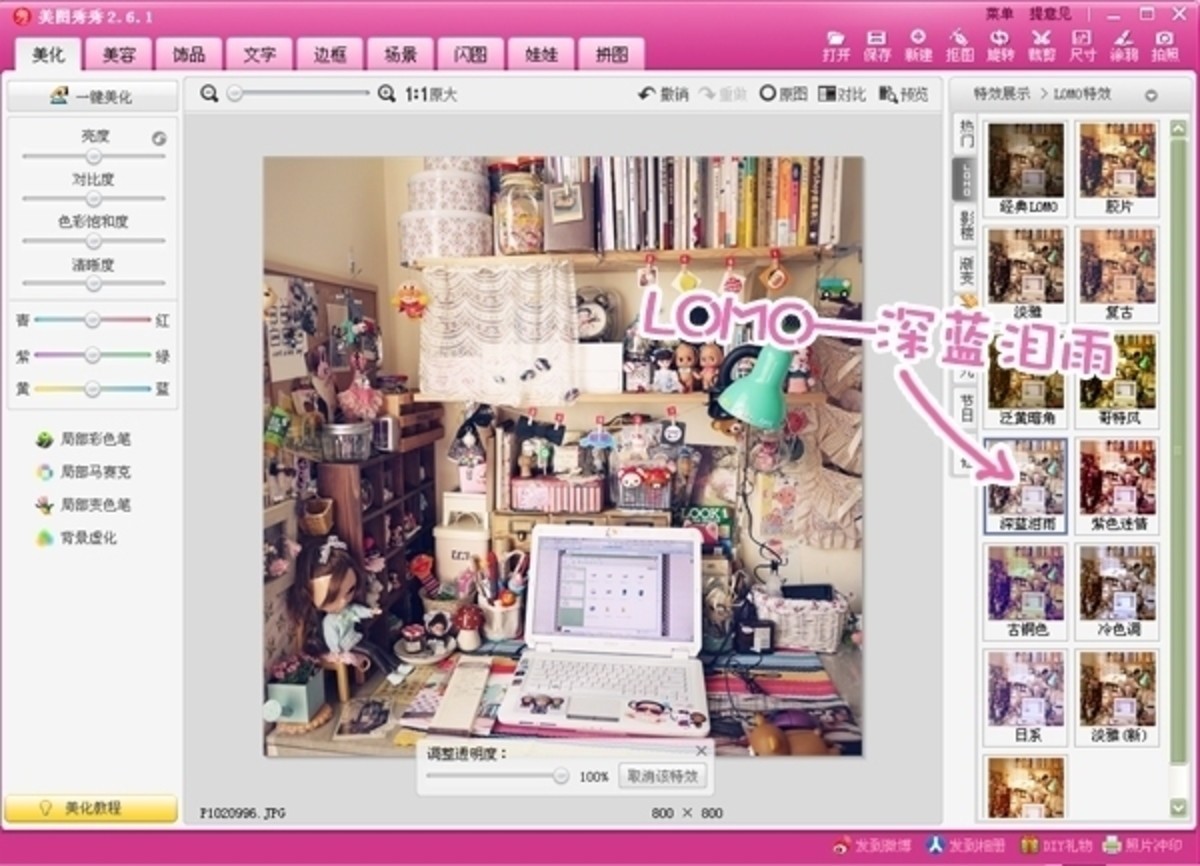Viewport: 1200px width, 866px height.
Task: Adjust the 亮度 brightness slider
Action: click(93, 156)
